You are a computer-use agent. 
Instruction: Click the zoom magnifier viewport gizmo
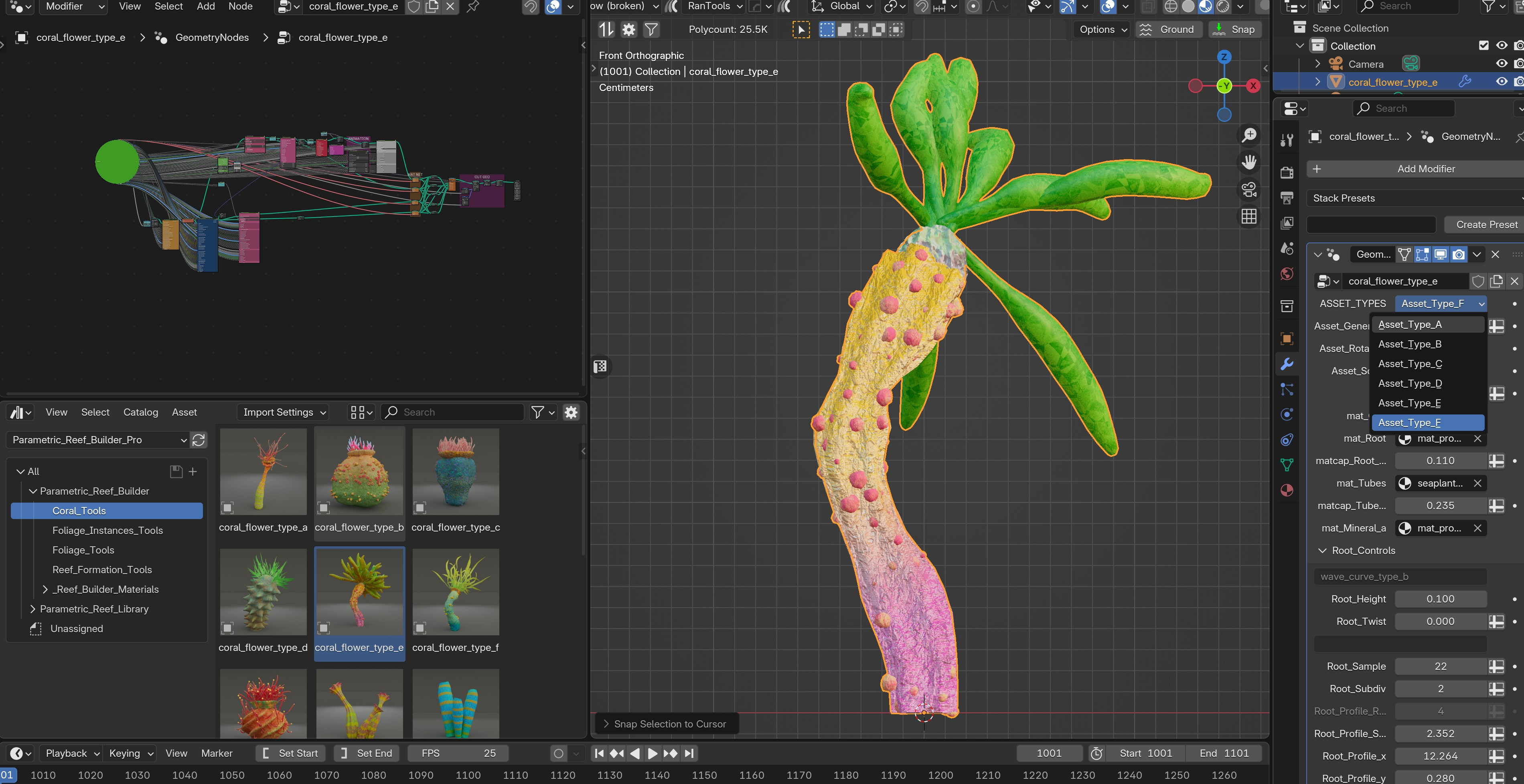pos(1249,135)
